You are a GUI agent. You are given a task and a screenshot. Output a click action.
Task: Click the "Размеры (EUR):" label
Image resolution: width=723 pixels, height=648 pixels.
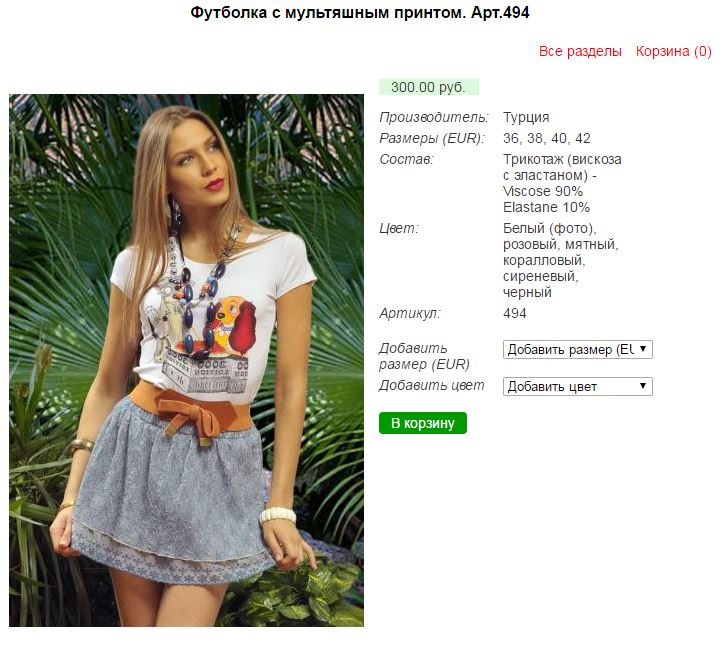(x=432, y=138)
